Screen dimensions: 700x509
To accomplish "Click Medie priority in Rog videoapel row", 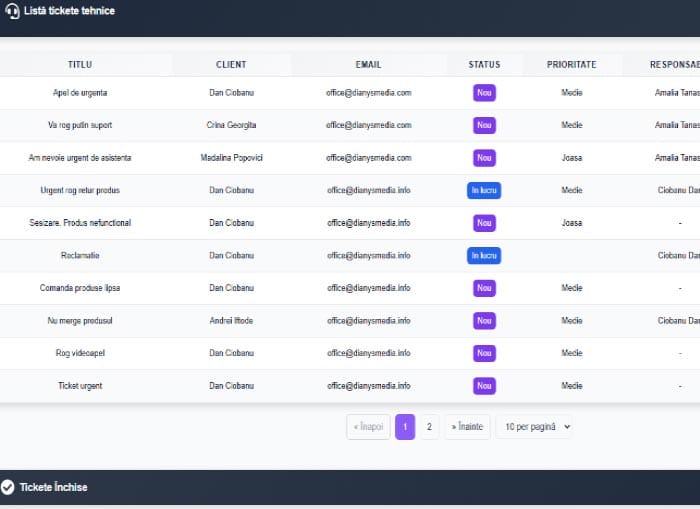I will coord(572,353).
